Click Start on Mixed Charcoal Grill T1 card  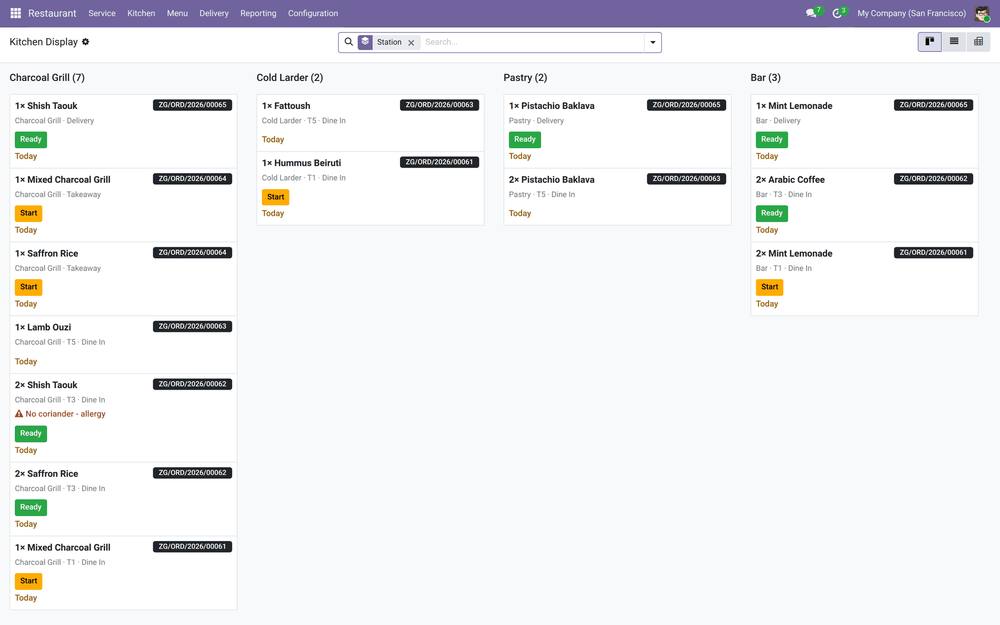(x=29, y=581)
